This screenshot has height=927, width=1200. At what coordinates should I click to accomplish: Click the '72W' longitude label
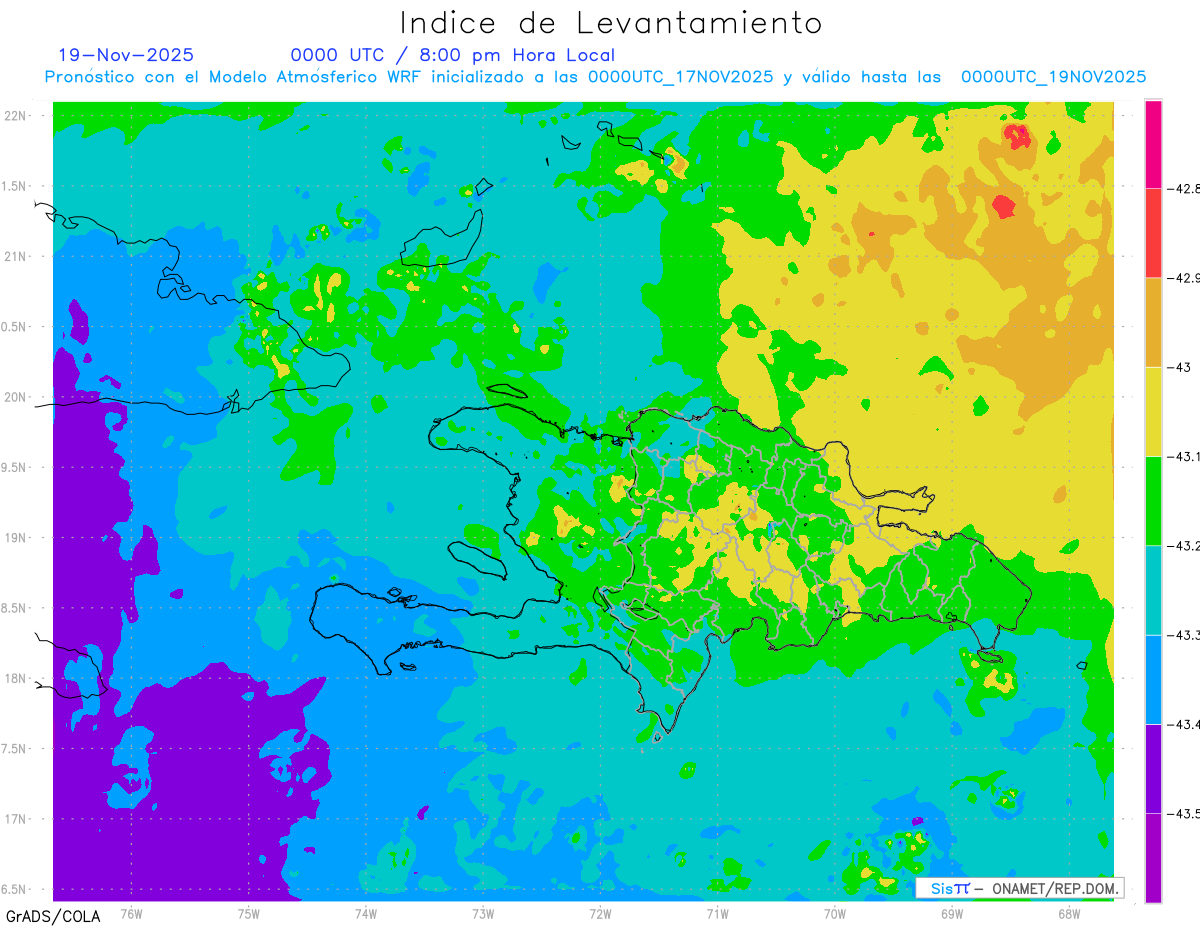600,913
